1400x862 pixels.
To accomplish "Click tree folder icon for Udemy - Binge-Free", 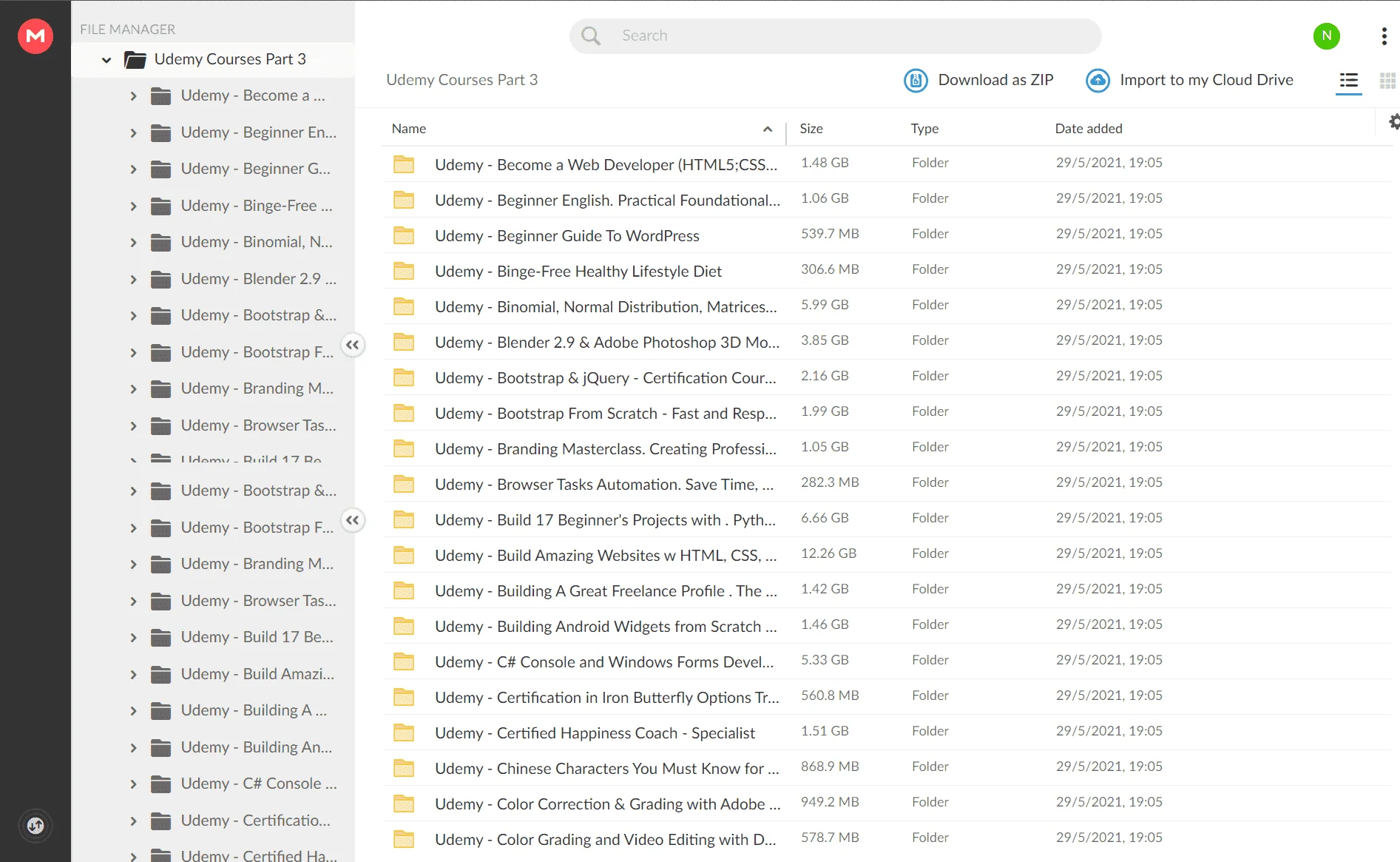I will 160,206.
